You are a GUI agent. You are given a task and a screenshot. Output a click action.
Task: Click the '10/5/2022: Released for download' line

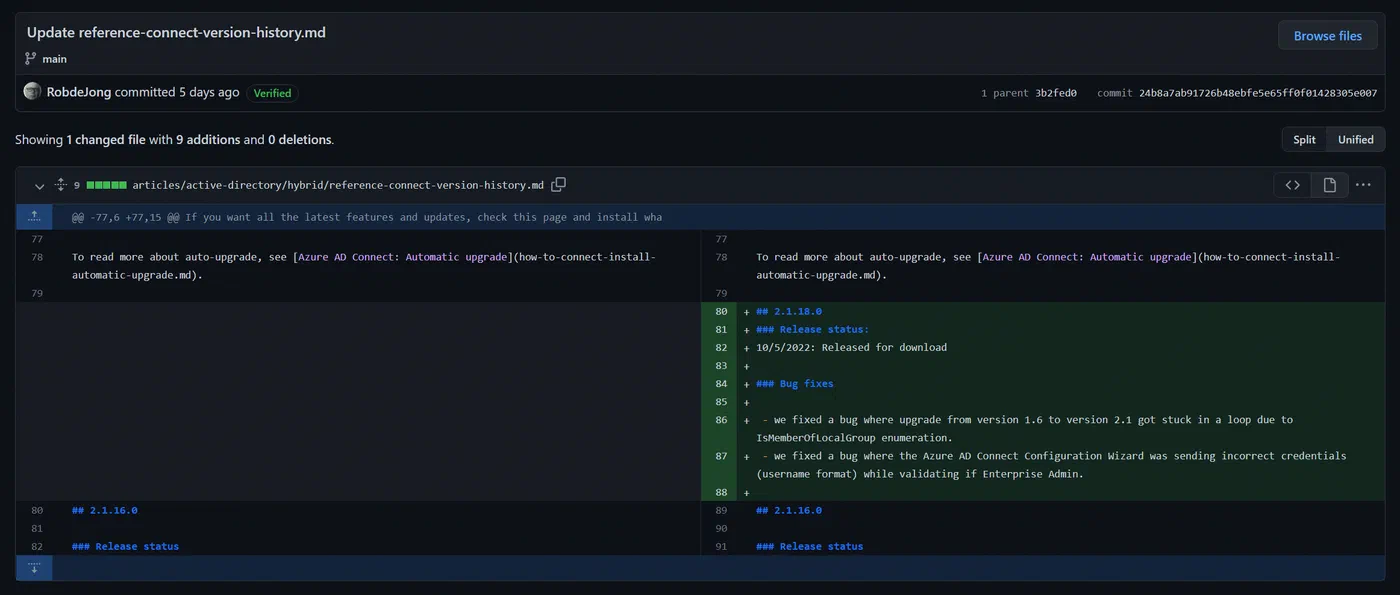[x=851, y=348]
